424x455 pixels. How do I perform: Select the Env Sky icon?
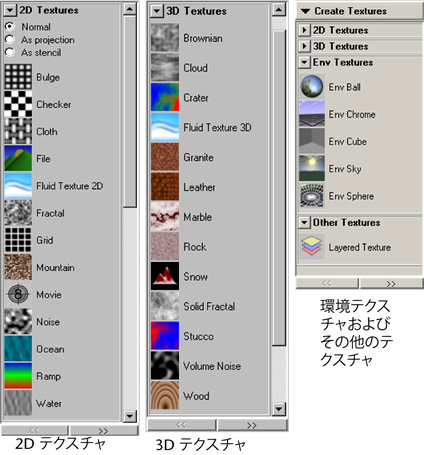[312, 168]
